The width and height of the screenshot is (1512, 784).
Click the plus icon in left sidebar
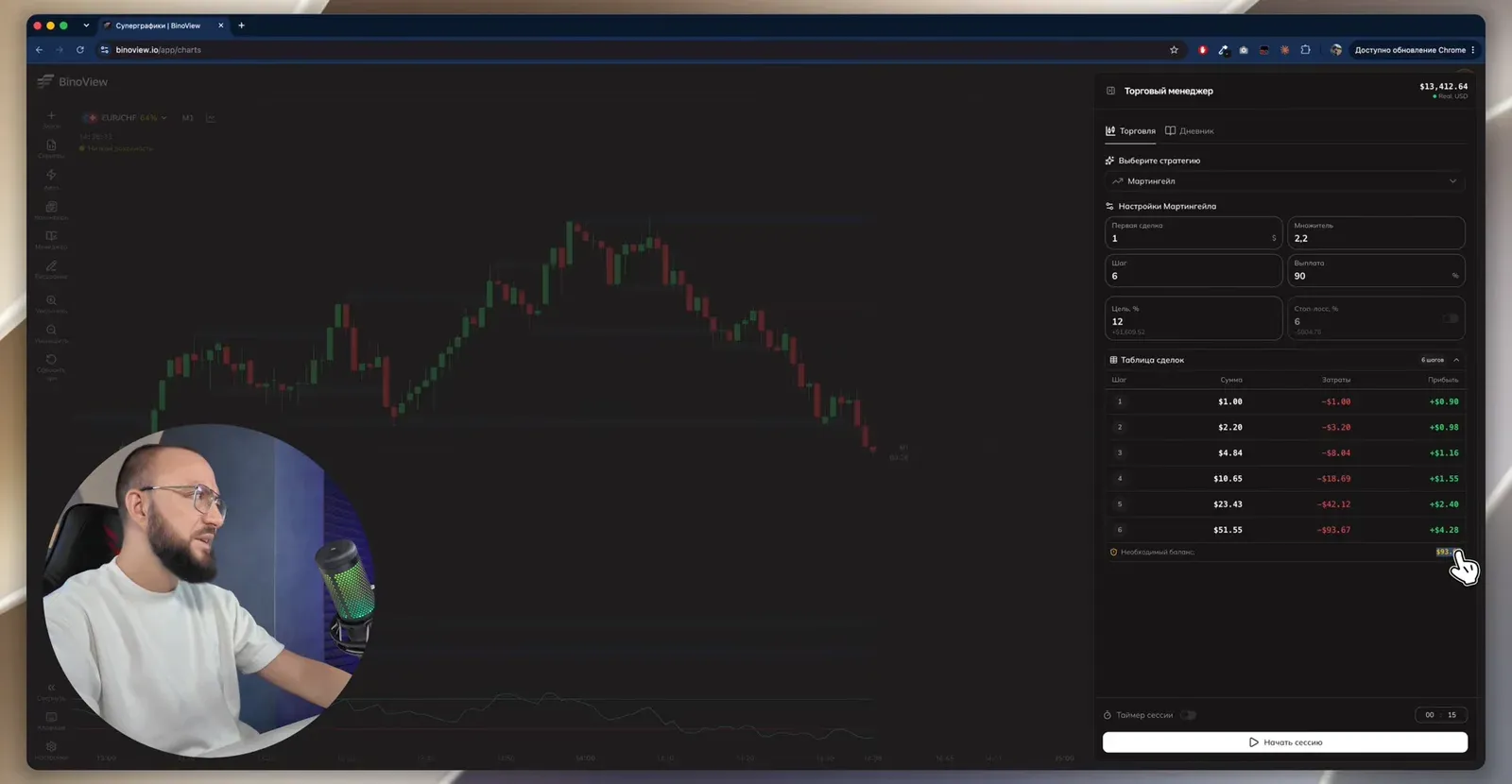tap(51, 117)
